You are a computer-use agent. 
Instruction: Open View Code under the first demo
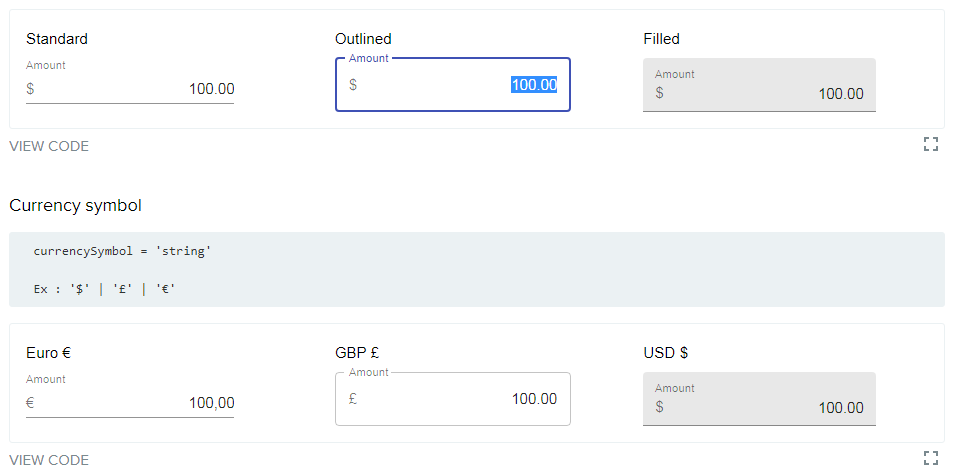pyautogui.click(x=49, y=146)
